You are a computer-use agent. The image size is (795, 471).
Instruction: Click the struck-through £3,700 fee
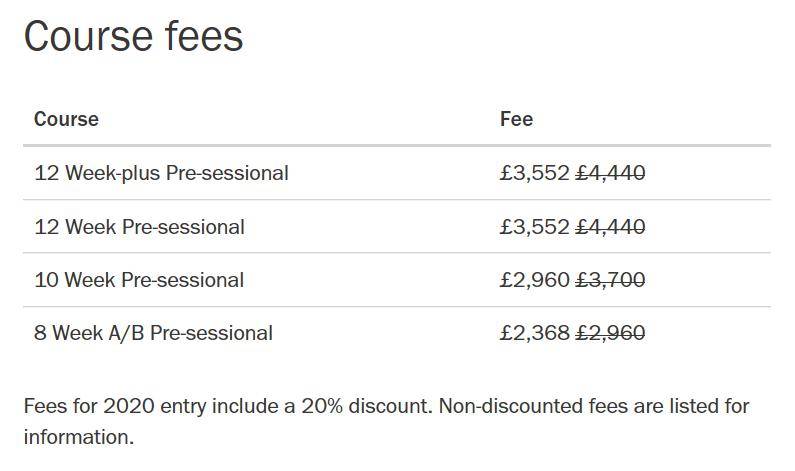[611, 280]
